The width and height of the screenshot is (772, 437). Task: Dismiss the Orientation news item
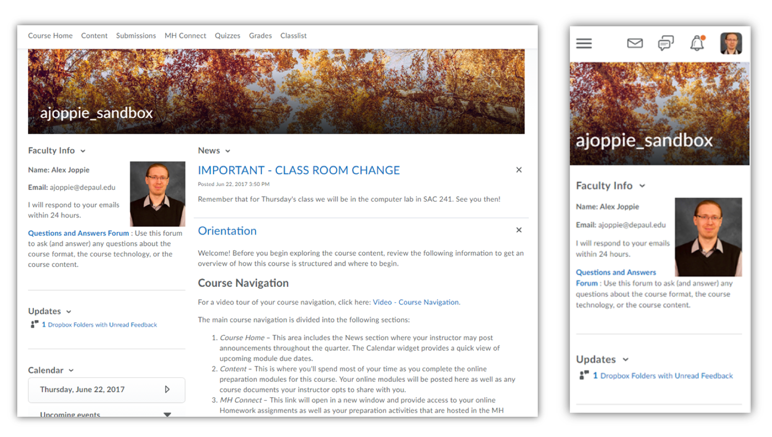point(518,230)
